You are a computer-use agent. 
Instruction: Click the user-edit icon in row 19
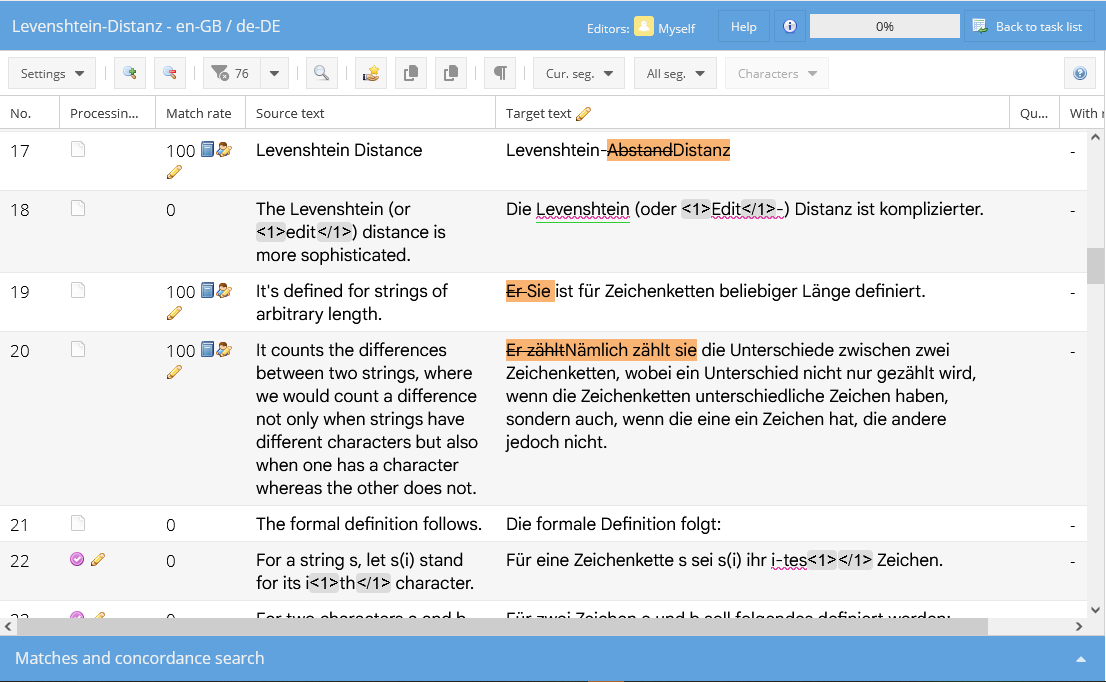(224, 291)
